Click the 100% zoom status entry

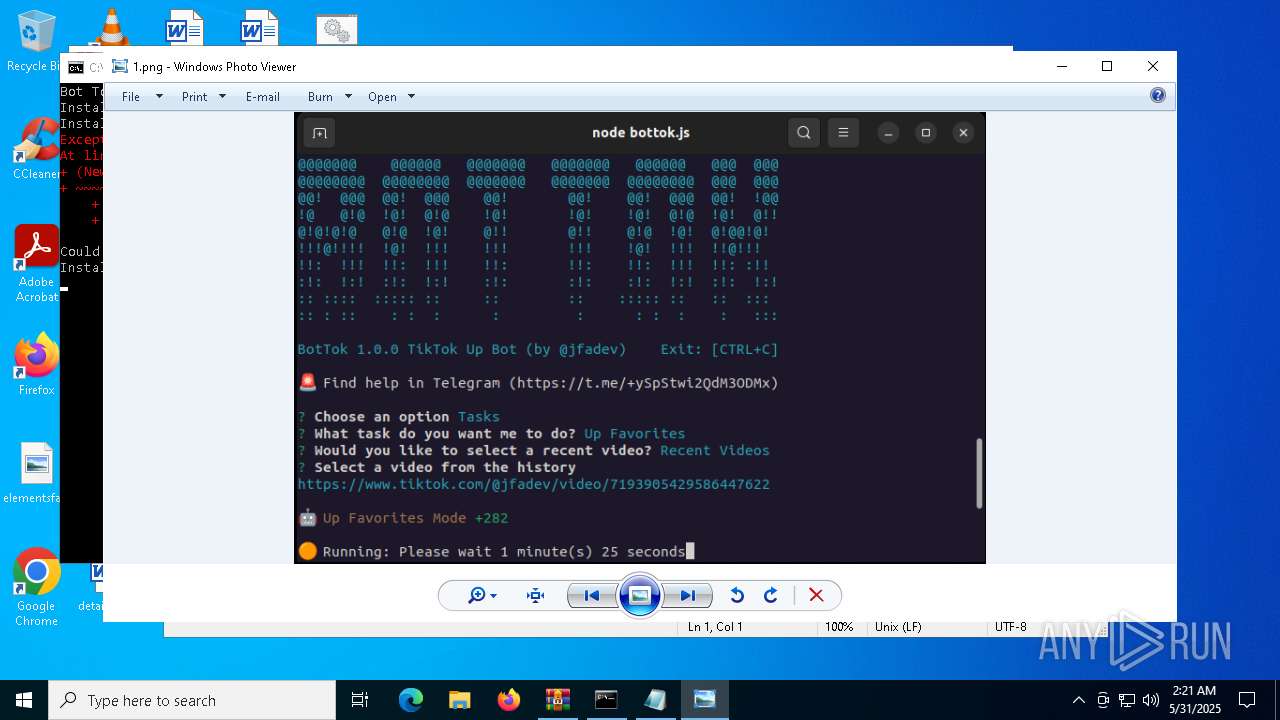pyautogui.click(x=838, y=627)
